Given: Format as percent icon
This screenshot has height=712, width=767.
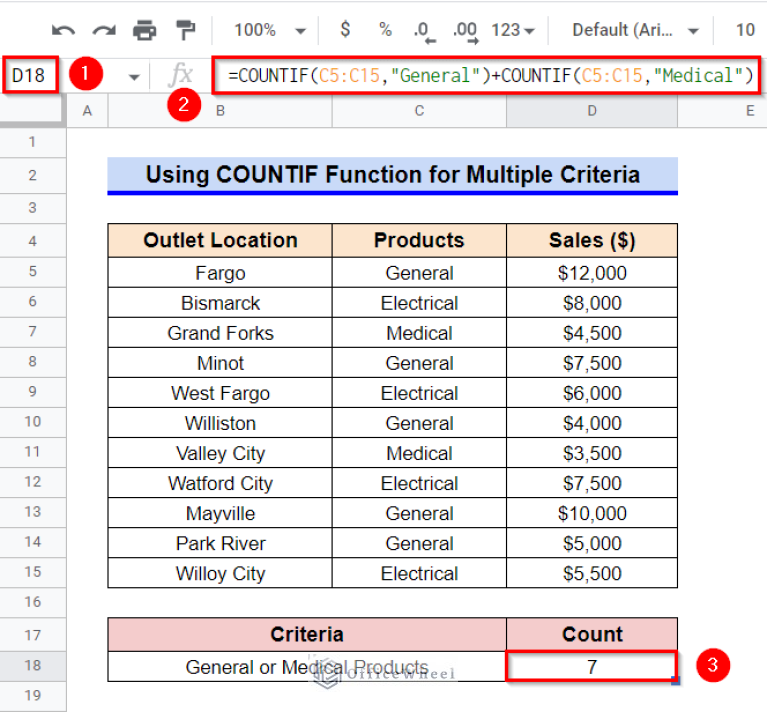Looking at the screenshot, I should click(x=385, y=30).
